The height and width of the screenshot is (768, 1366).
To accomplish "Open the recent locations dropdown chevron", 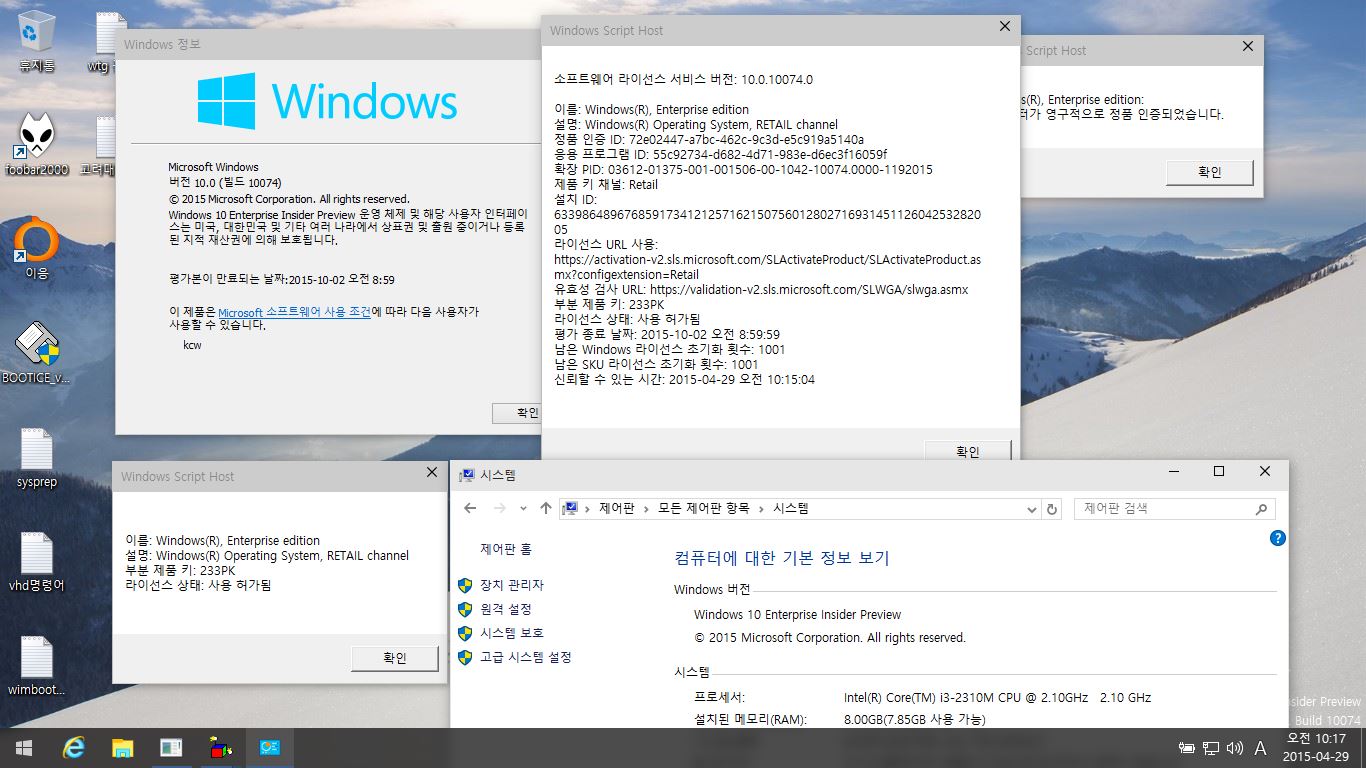I will point(523,509).
